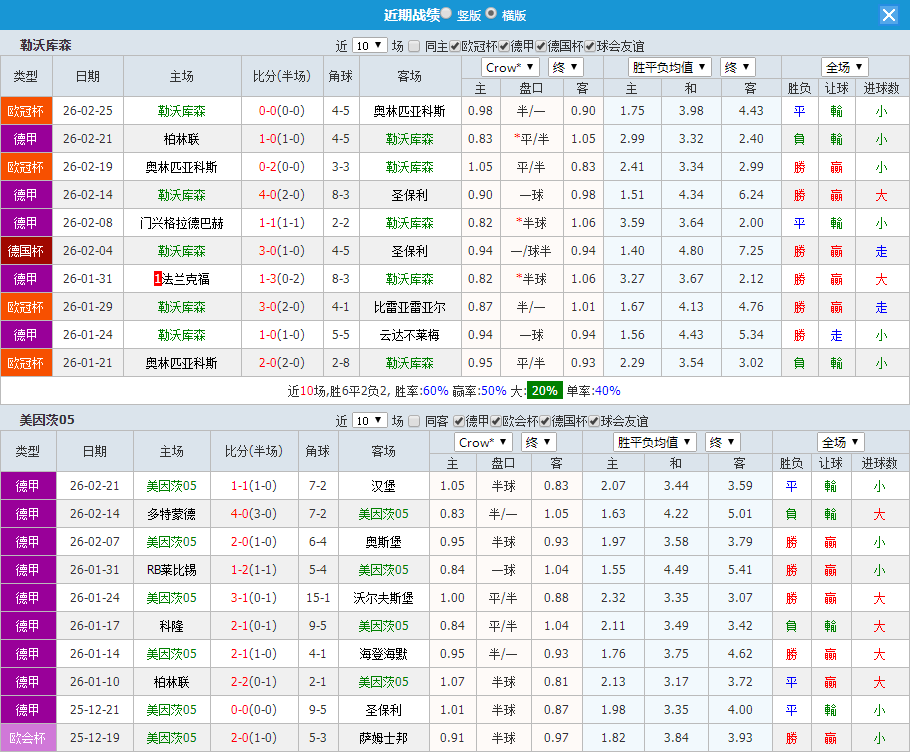Click the red promotion icon beside 法兰克福
The width and height of the screenshot is (910, 752).
155,280
